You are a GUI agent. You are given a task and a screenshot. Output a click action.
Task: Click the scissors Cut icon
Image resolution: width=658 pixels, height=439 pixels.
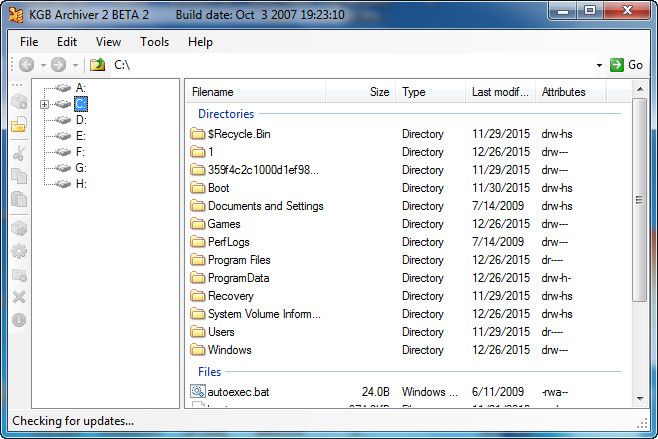coord(19,153)
